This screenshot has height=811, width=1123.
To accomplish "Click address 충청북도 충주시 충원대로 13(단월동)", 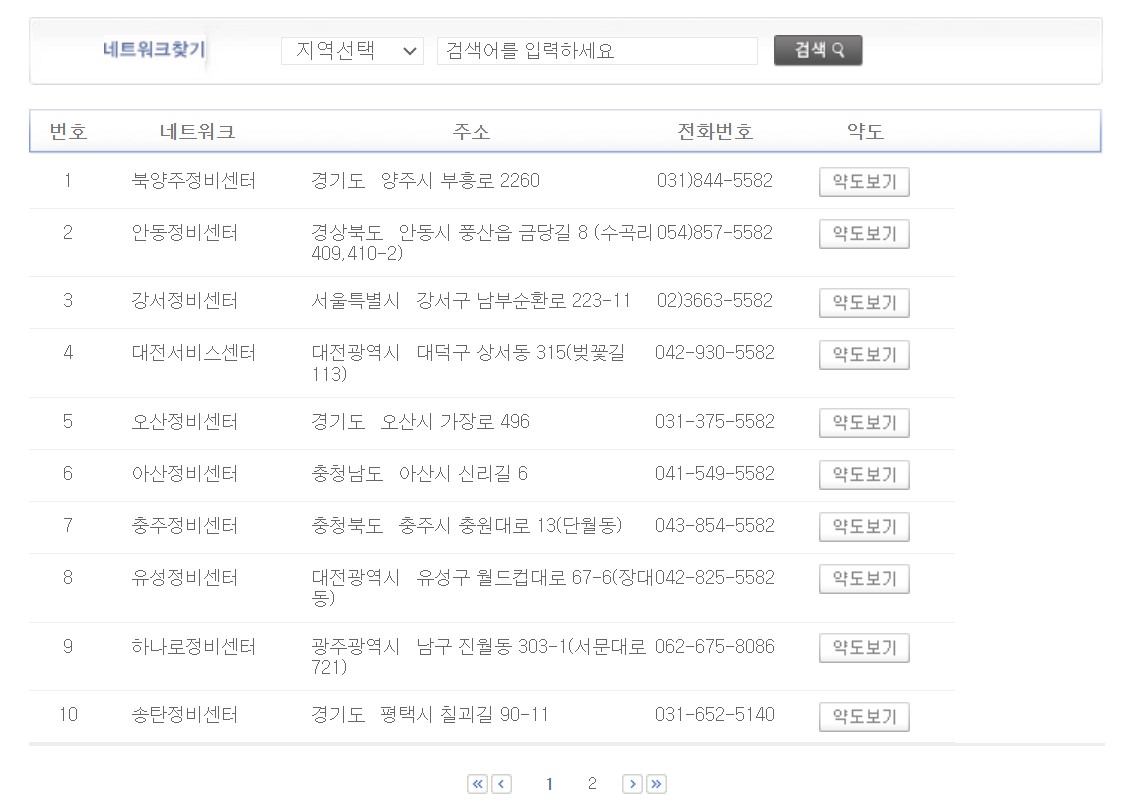I will pos(466,526).
